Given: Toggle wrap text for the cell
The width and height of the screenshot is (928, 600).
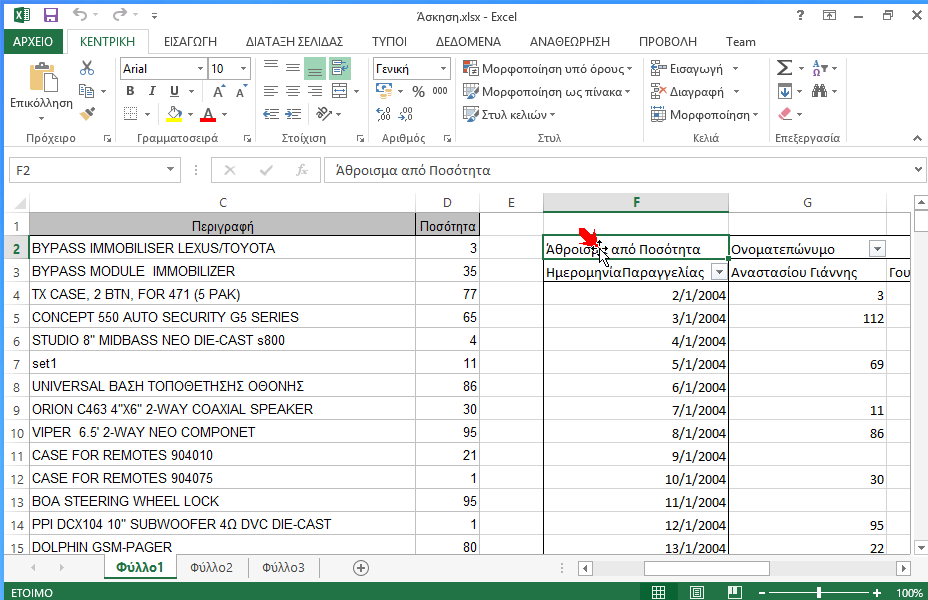Looking at the screenshot, I should 340,68.
